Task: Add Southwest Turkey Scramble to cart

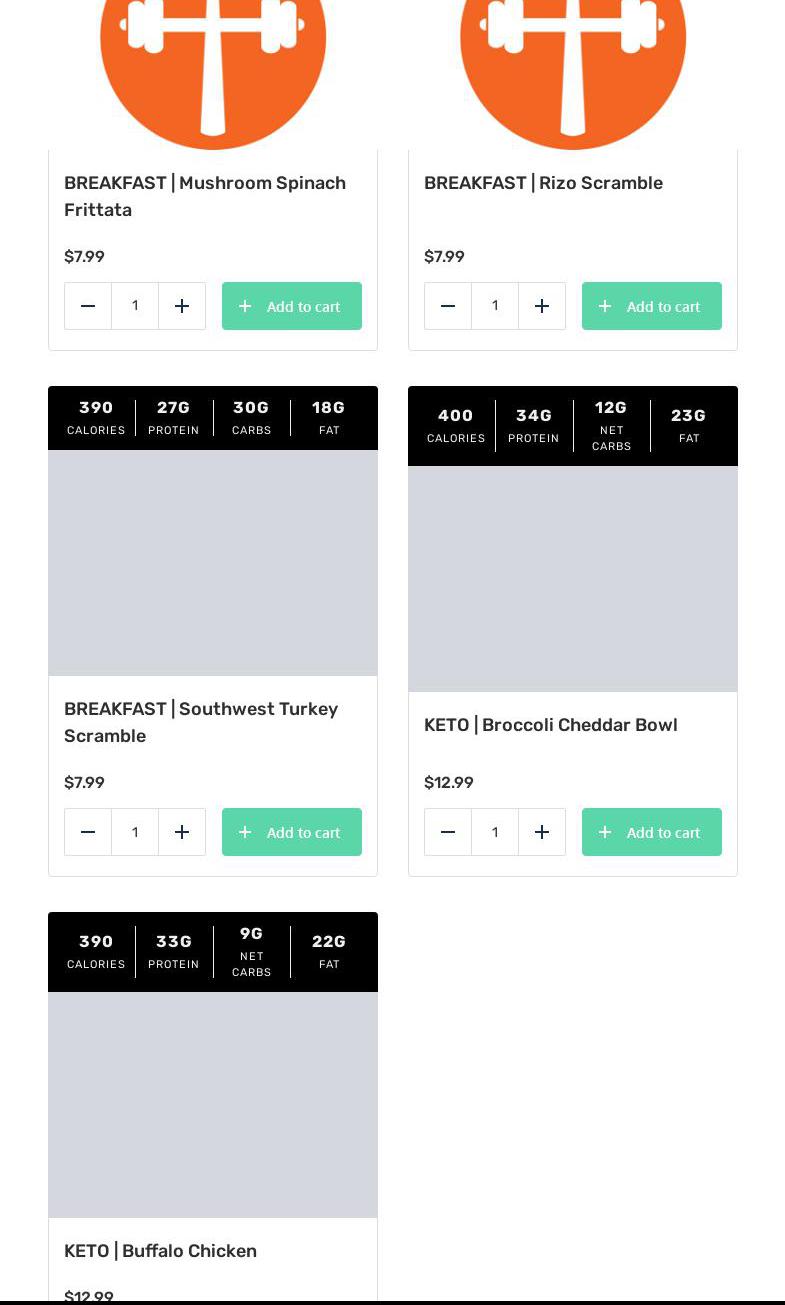Action: pyautogui.click(x=292, y=832)
